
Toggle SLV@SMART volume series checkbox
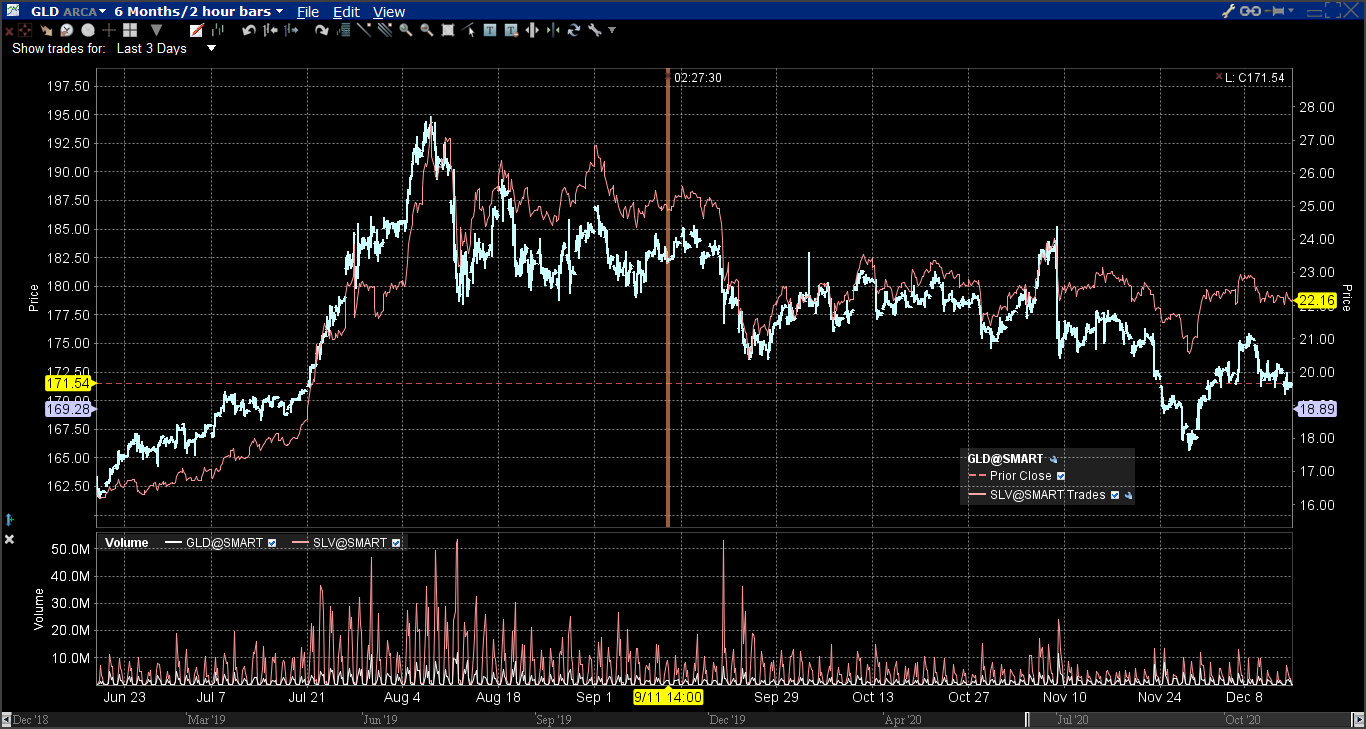click(x=397, y=543)
